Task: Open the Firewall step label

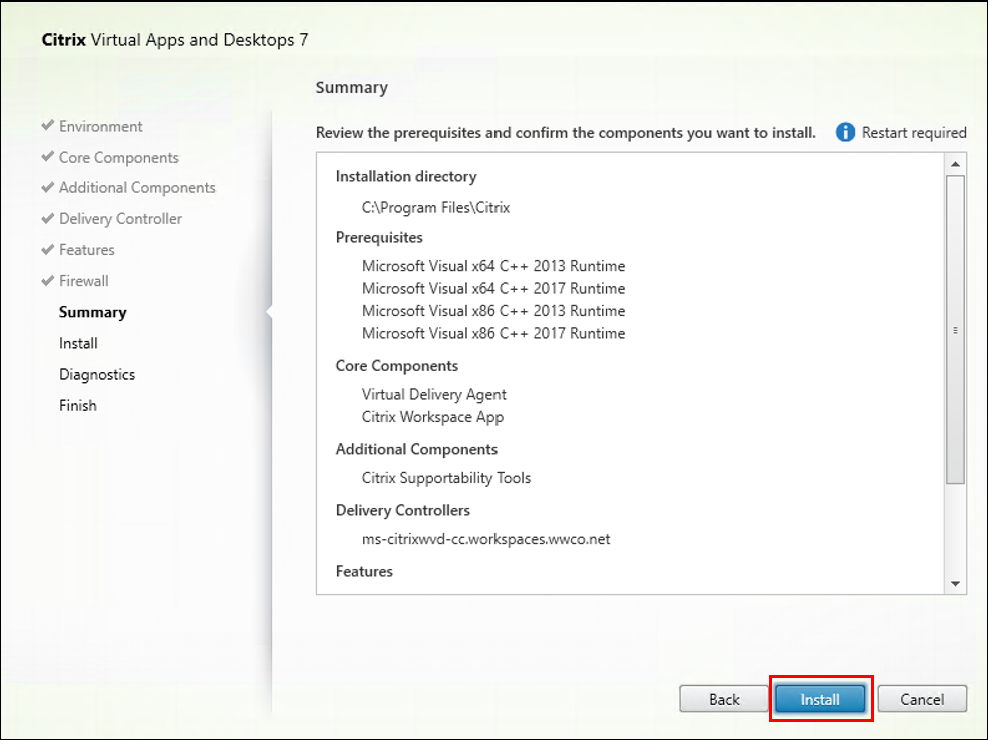Action: 84,281
